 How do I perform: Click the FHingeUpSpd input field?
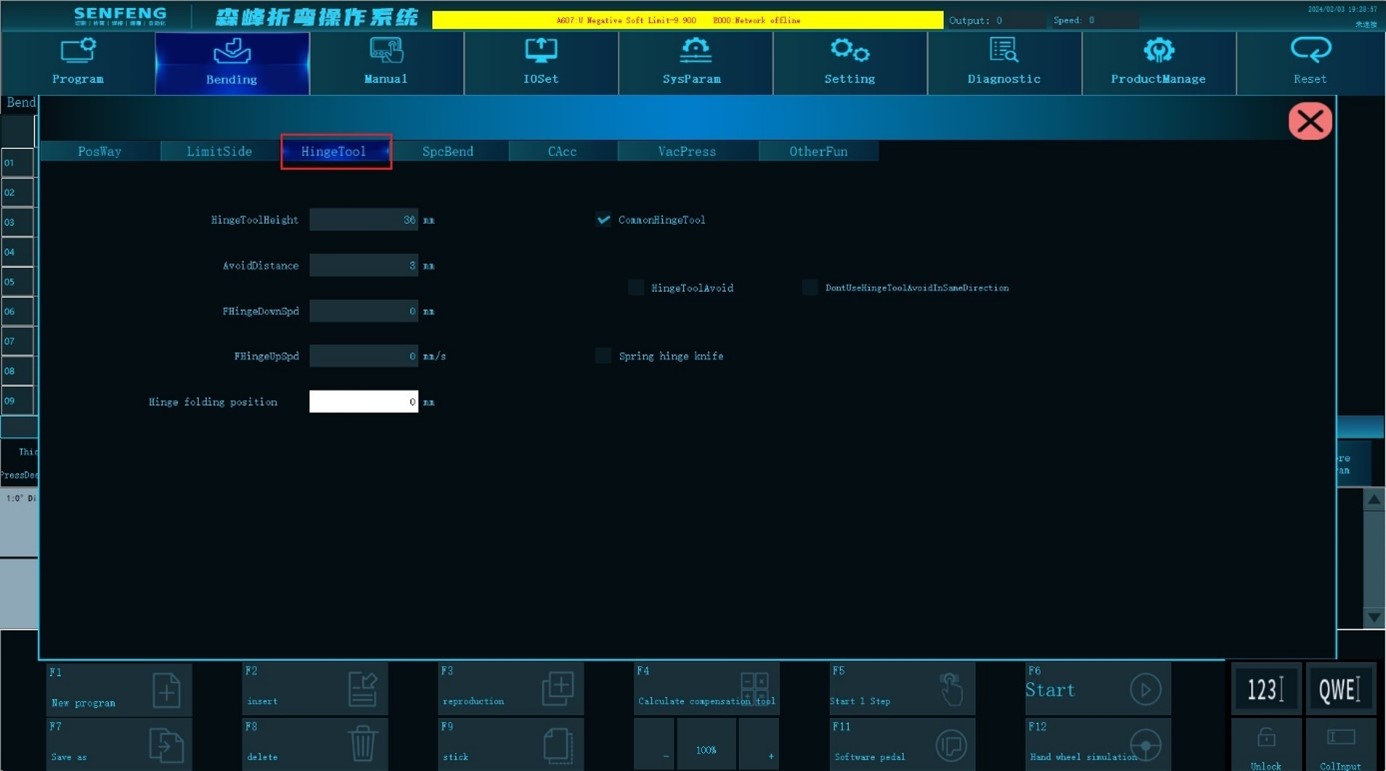tap(364, 356)
